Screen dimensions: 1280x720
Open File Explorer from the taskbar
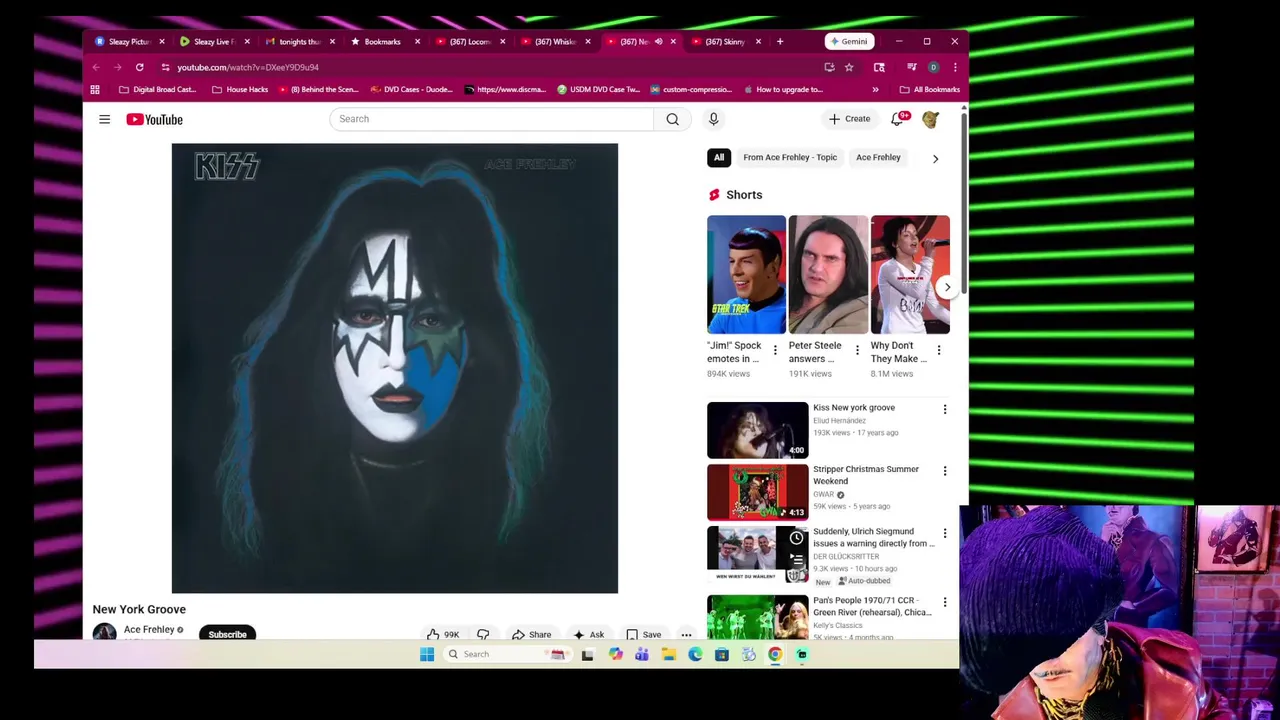(669, 654)
